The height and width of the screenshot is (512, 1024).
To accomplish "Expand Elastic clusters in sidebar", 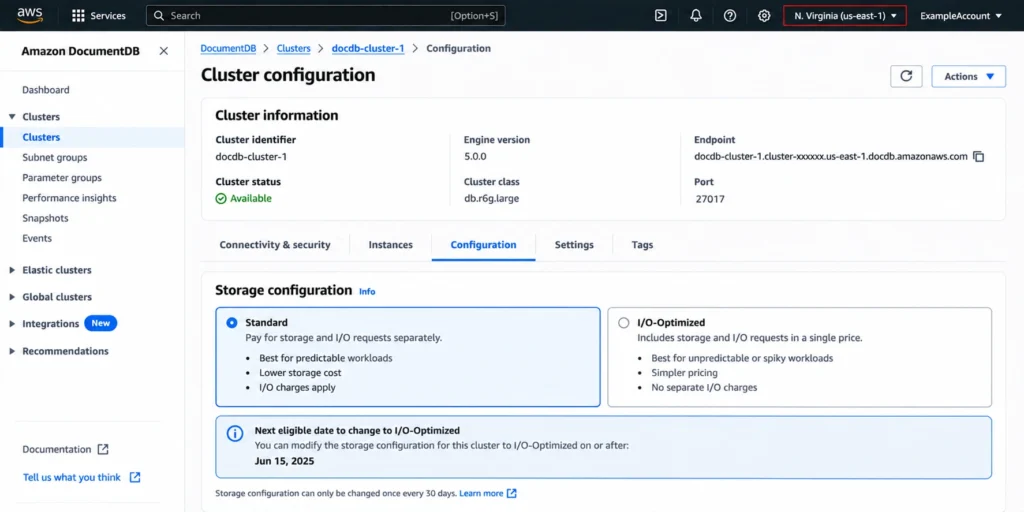I will [x=12, y=270].
